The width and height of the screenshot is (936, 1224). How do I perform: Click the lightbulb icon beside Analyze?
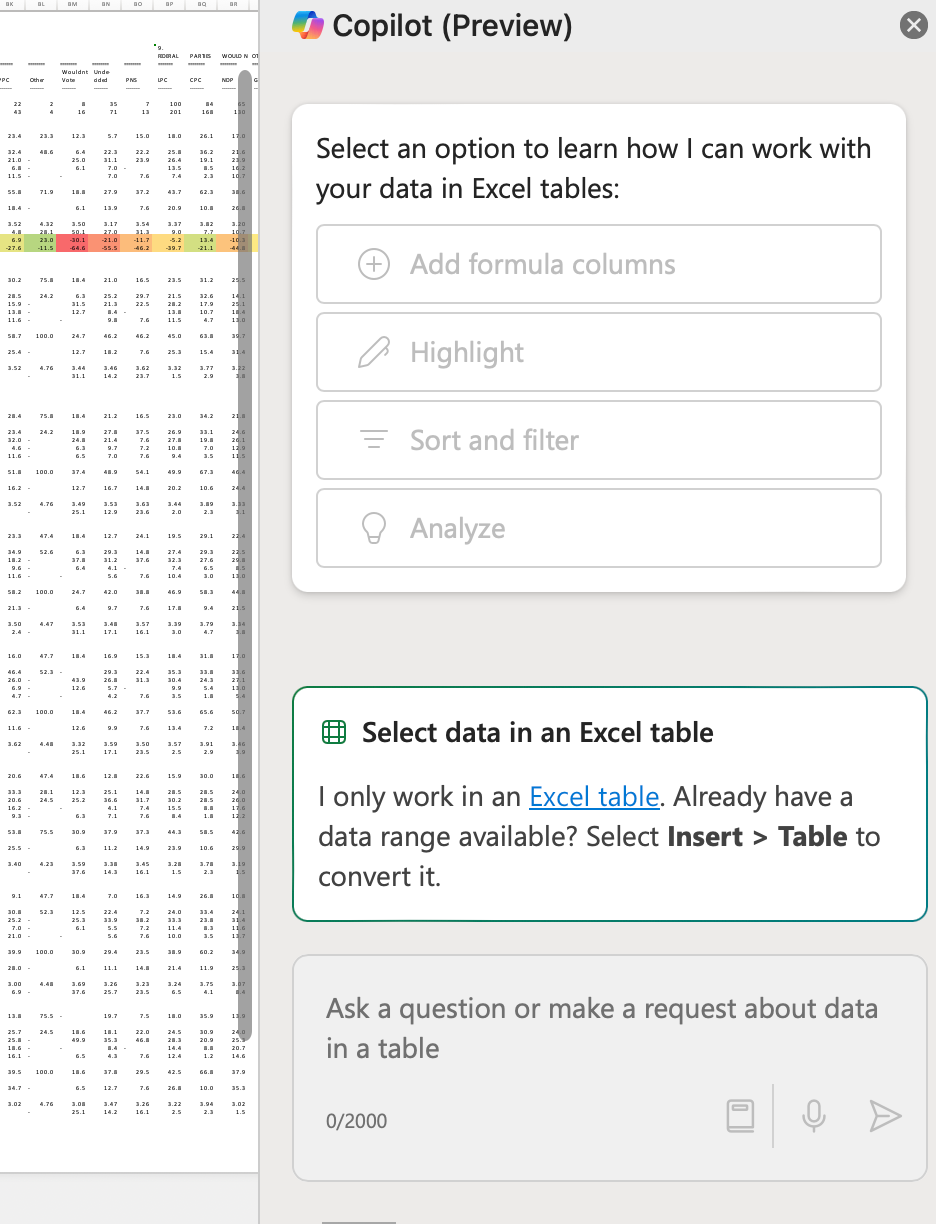(x=373, y=528)
